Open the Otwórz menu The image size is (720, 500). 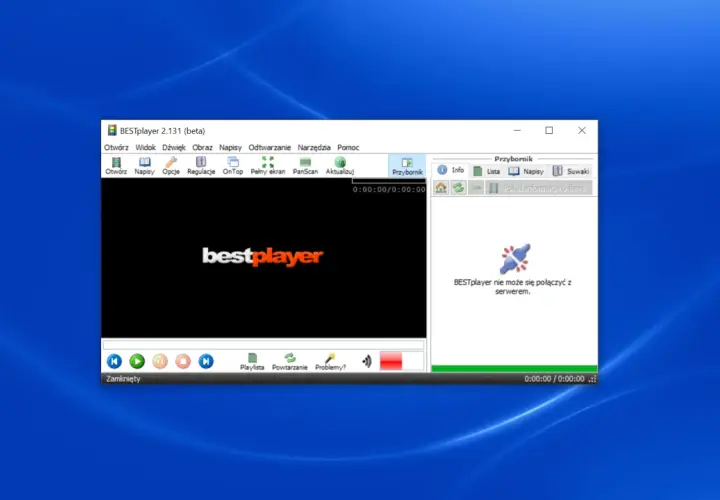[x=116, y=147]
